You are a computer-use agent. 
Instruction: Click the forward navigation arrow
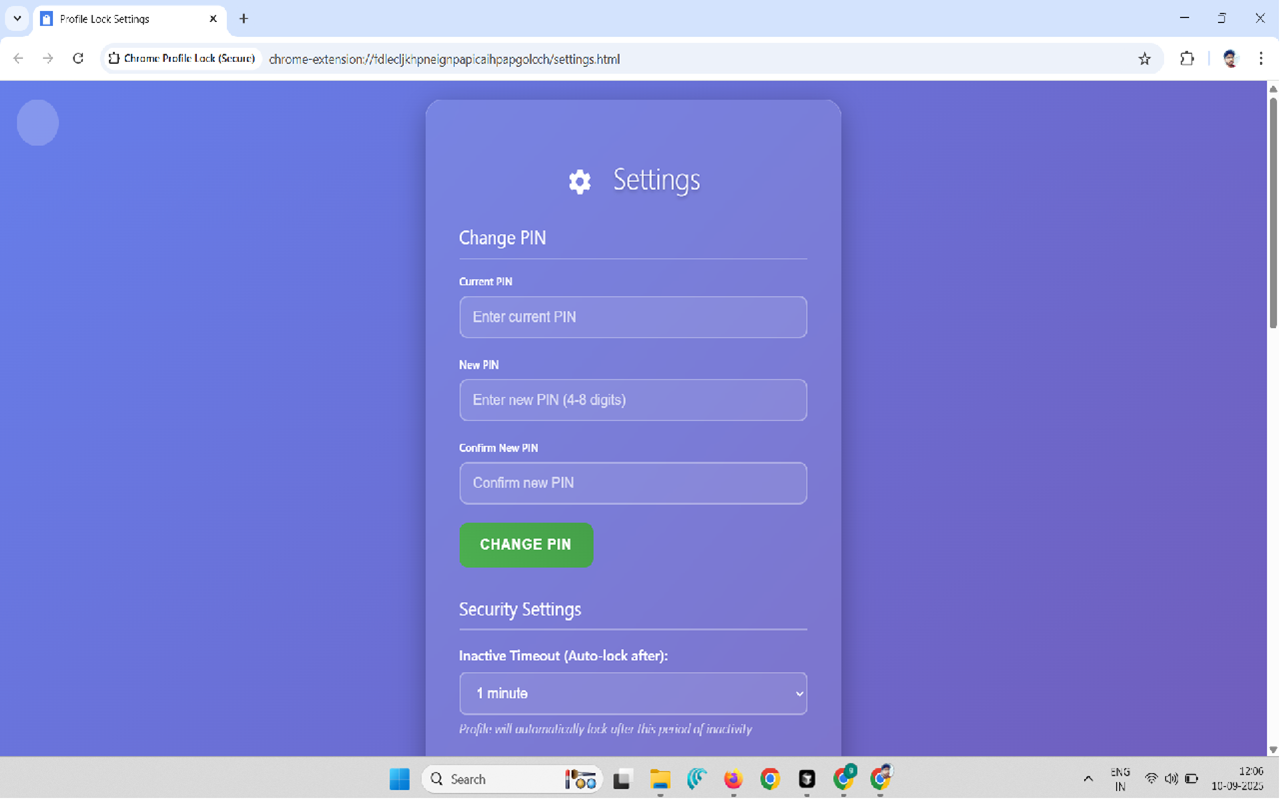pyautogui.click(x=47, y=59)
